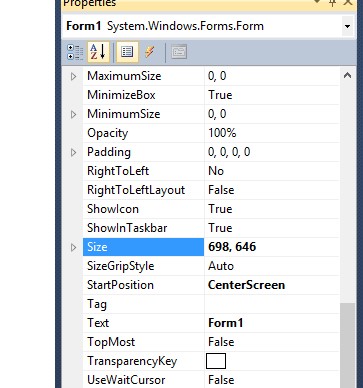Screen dimensions: 363x388
Task: Expand the Size property arrow
Action: click(x=73, y=247)
